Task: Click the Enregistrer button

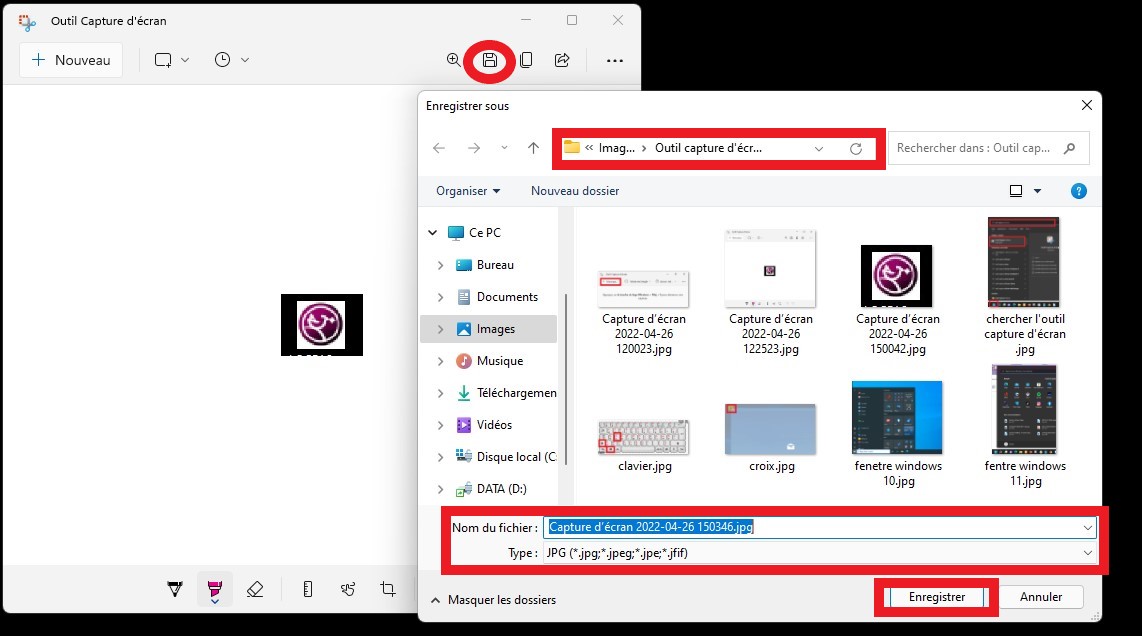Action: 936,597
